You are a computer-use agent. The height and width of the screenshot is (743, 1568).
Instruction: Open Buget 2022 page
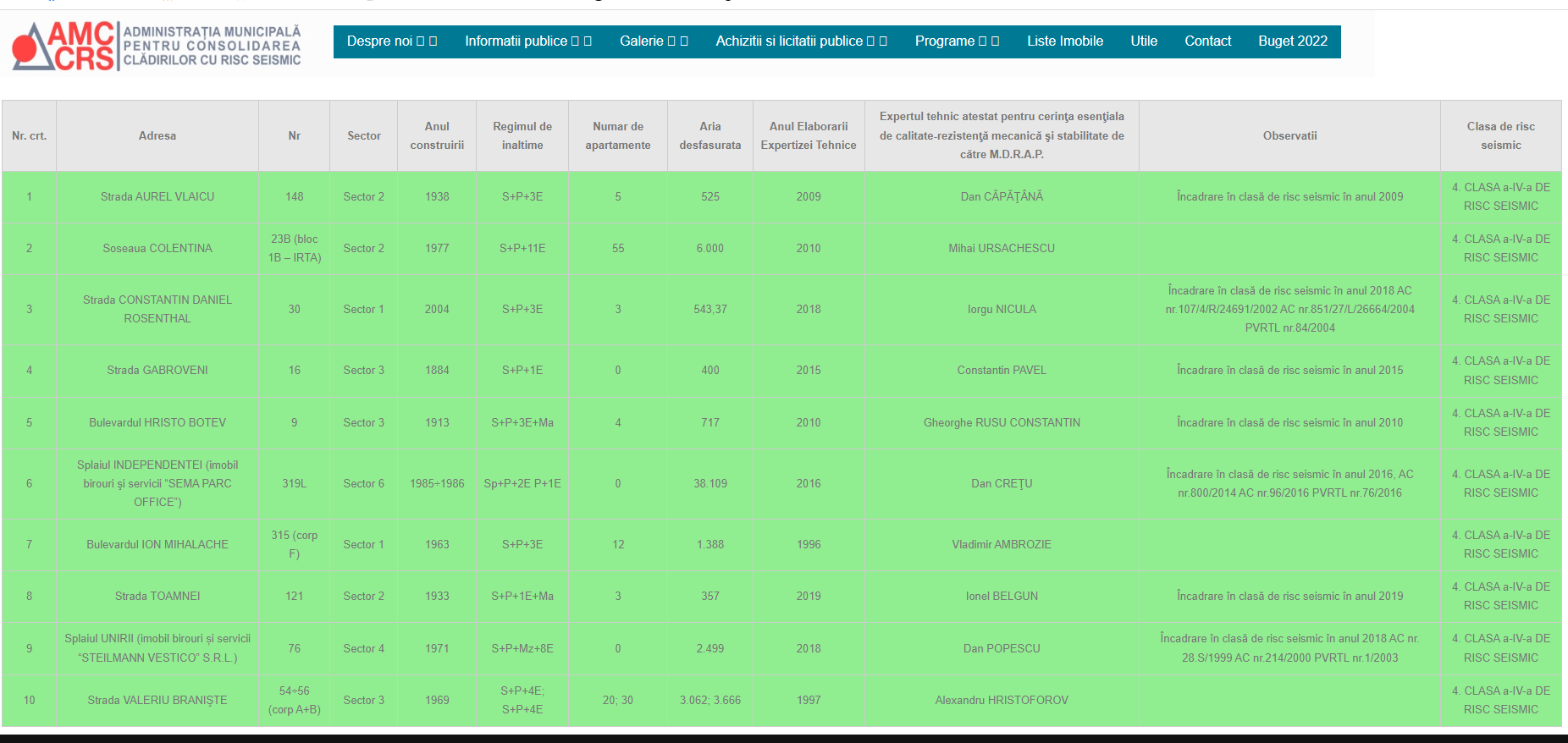click(1293, 41)
